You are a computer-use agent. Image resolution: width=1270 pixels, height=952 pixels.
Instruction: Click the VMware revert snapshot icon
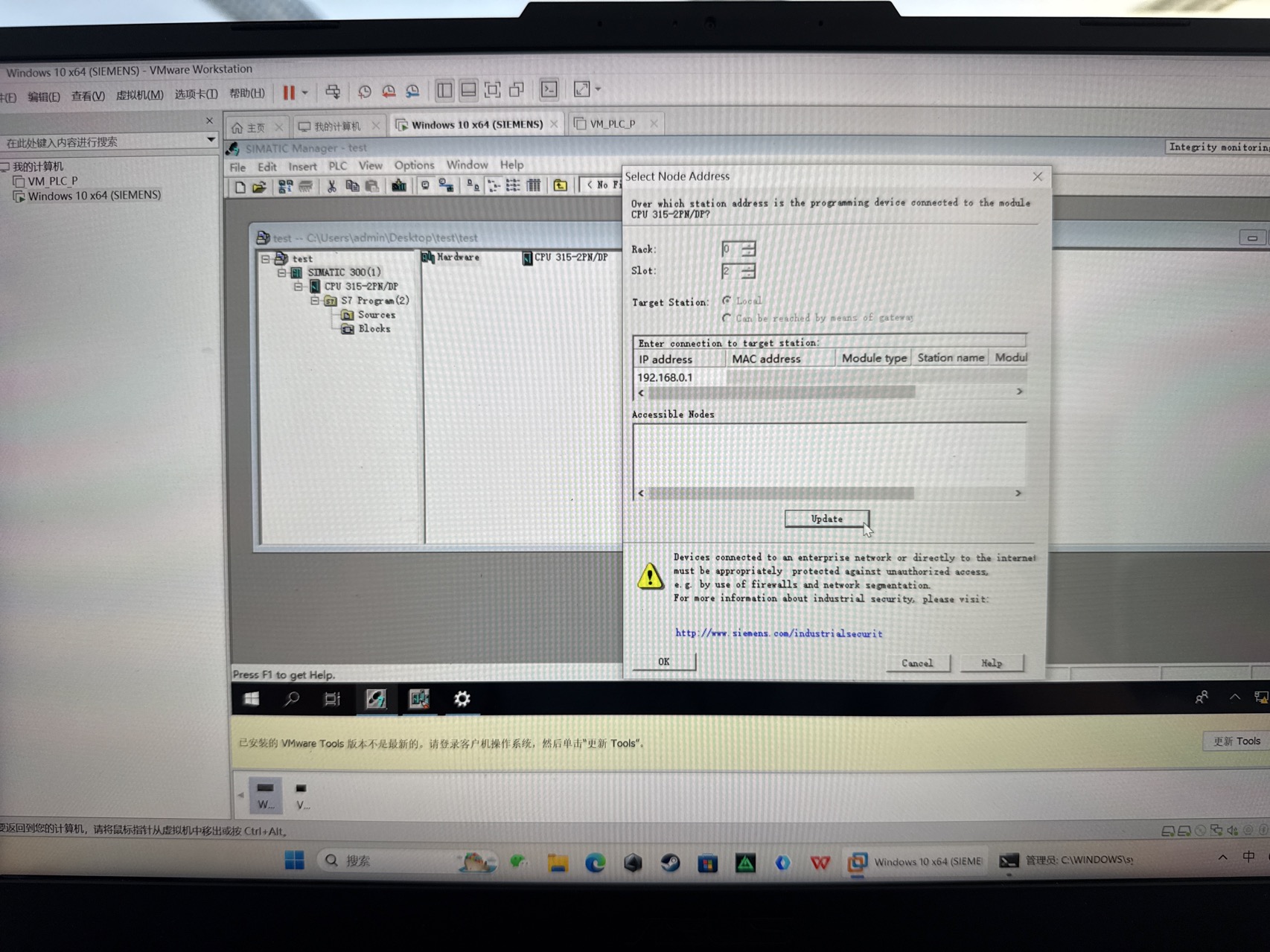389,92
